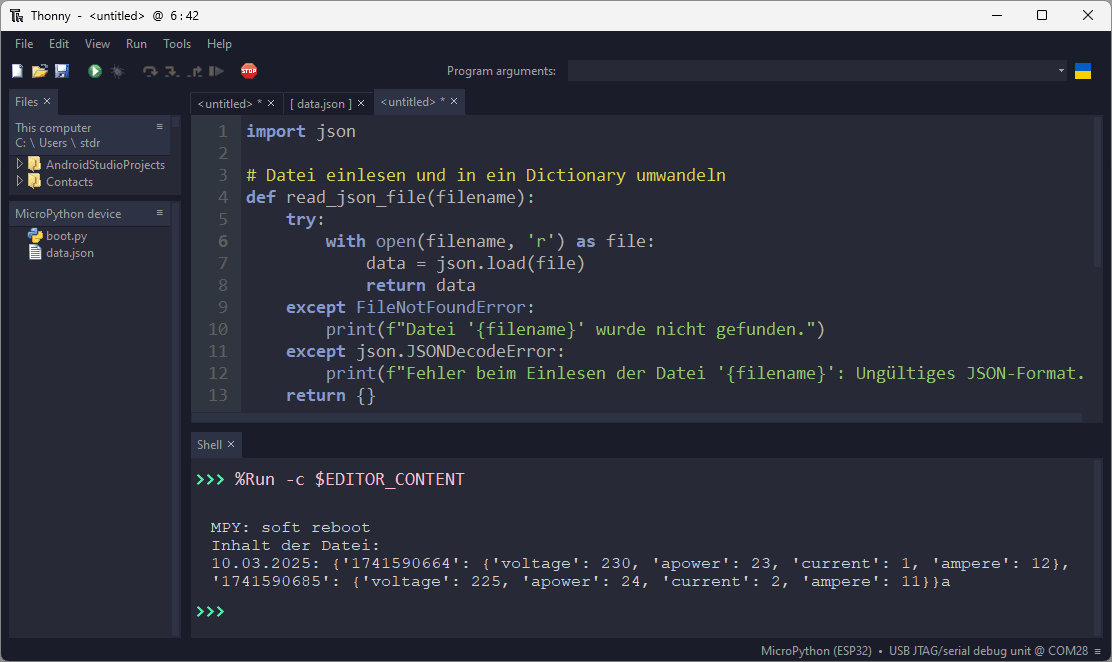Click the Resume (play) debug icon
Screen dimensions: 1112x662
216,71
